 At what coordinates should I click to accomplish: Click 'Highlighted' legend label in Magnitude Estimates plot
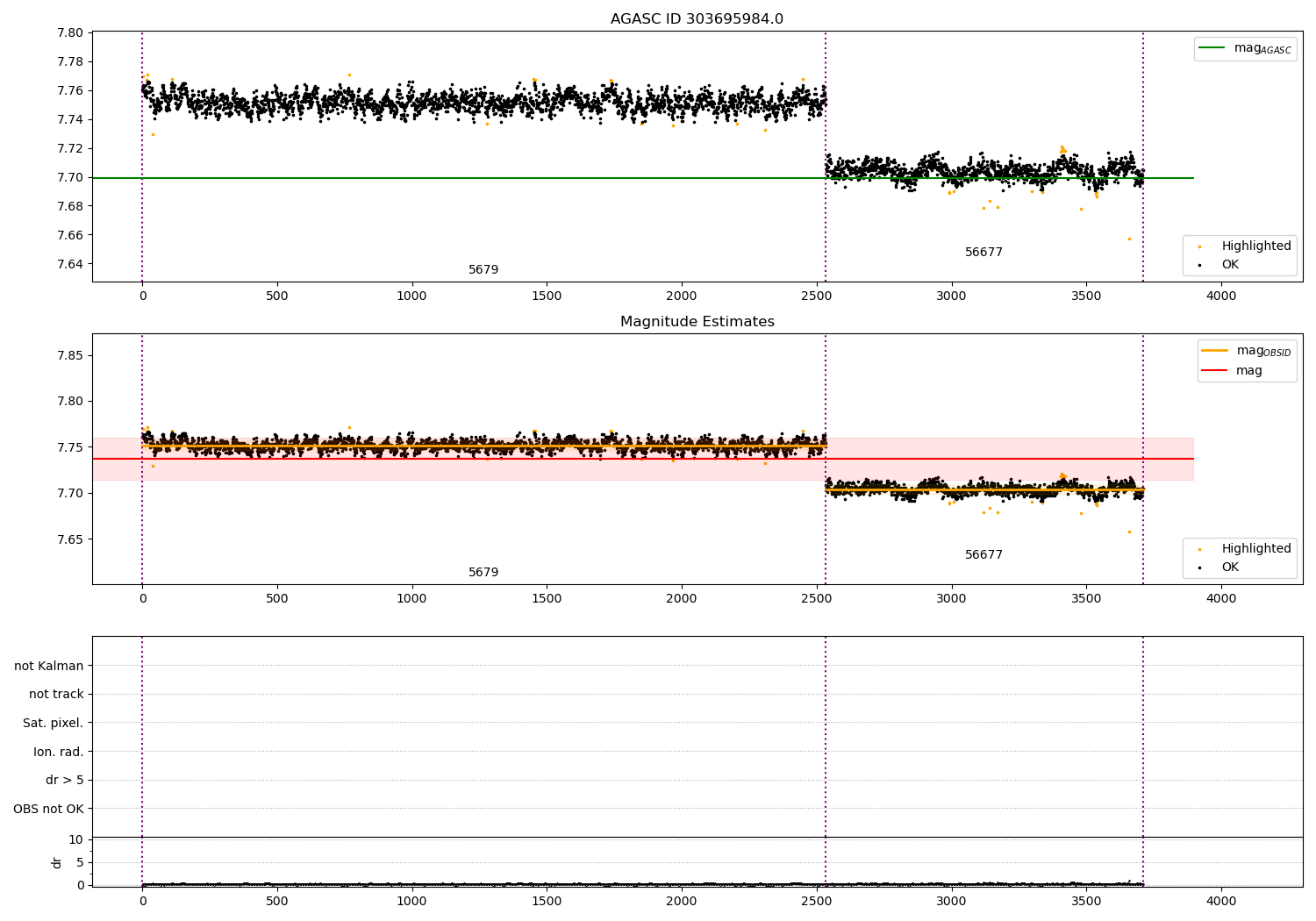tap(1256, 548)
